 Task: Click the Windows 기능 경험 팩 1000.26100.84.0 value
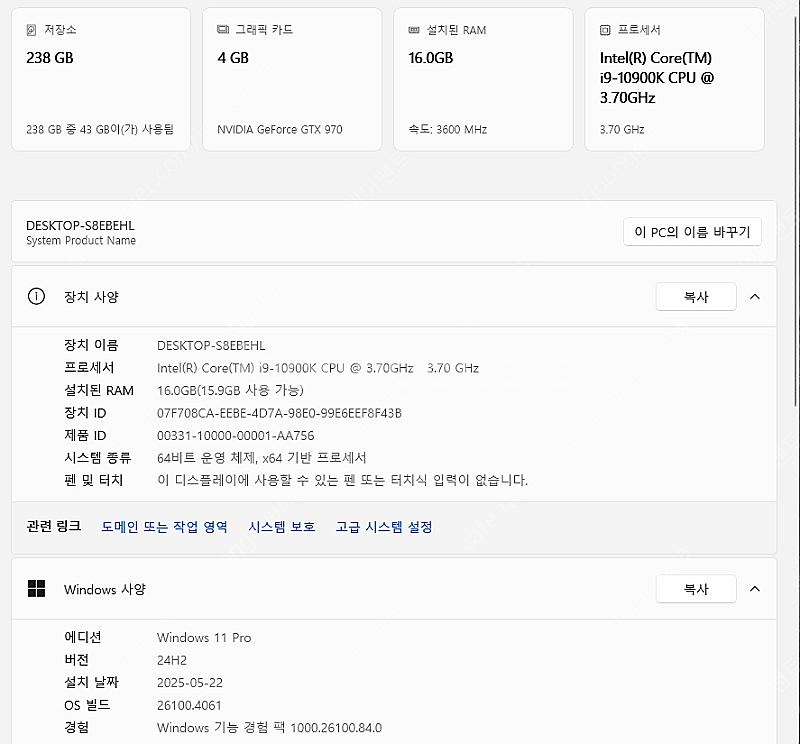coord(269,727)
